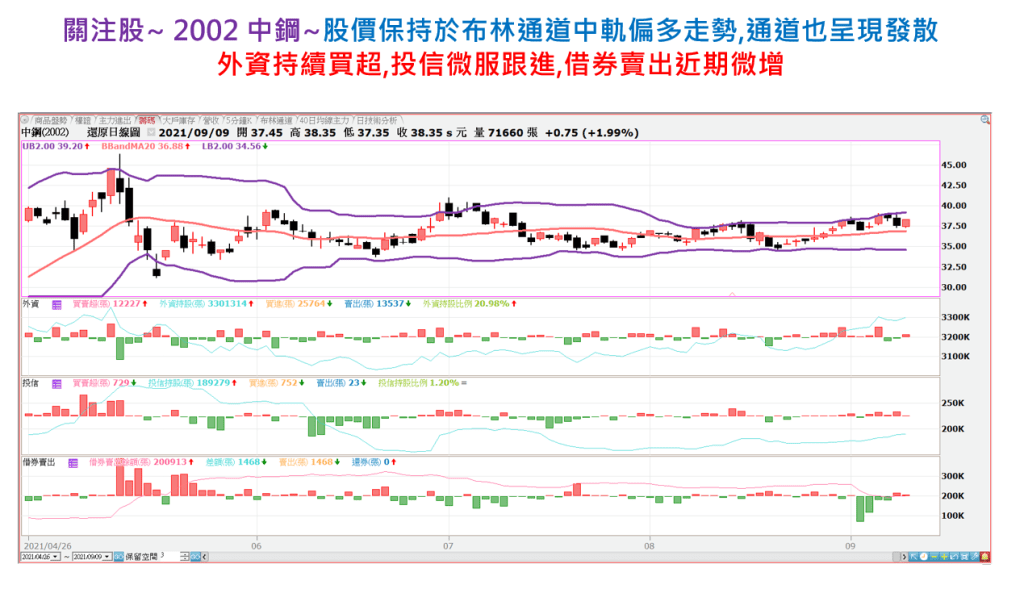
Task: Switch to the 主力進出 tab
Action: tap(117, 119)
